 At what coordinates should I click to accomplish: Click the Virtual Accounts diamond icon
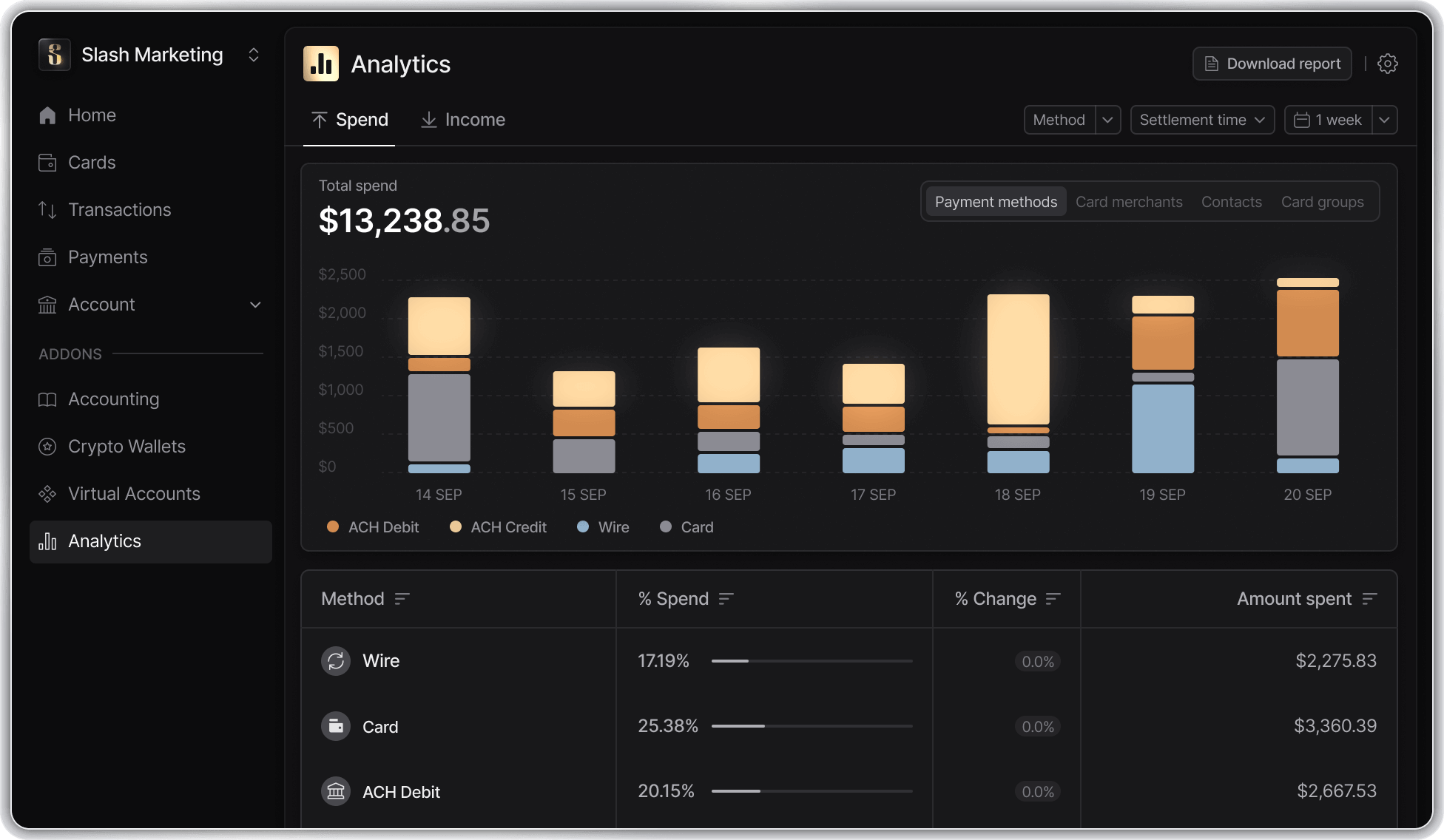pos(47,494)
